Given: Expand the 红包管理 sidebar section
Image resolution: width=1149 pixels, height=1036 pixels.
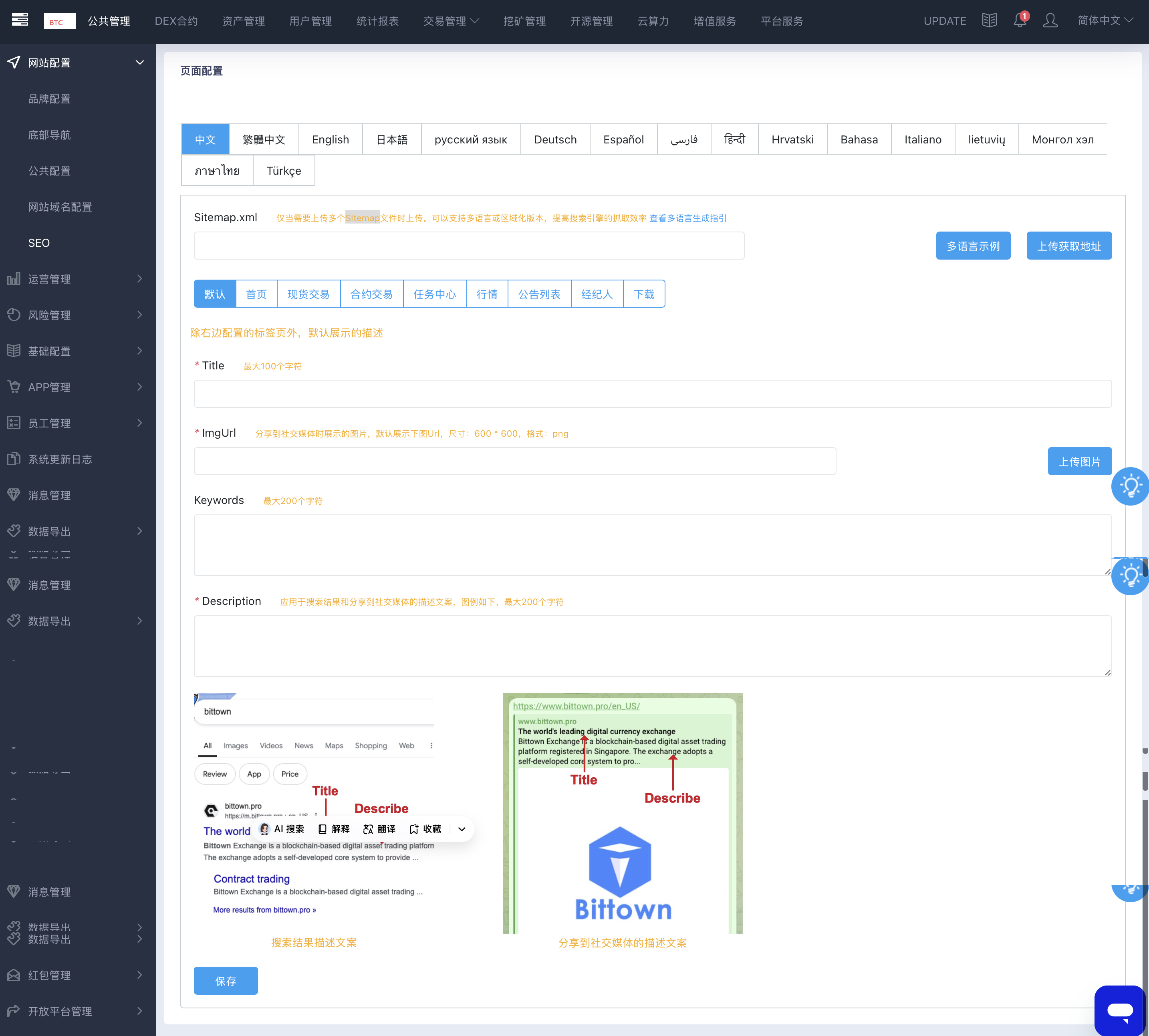Looking at the screenshot, I should pos(140,975).
